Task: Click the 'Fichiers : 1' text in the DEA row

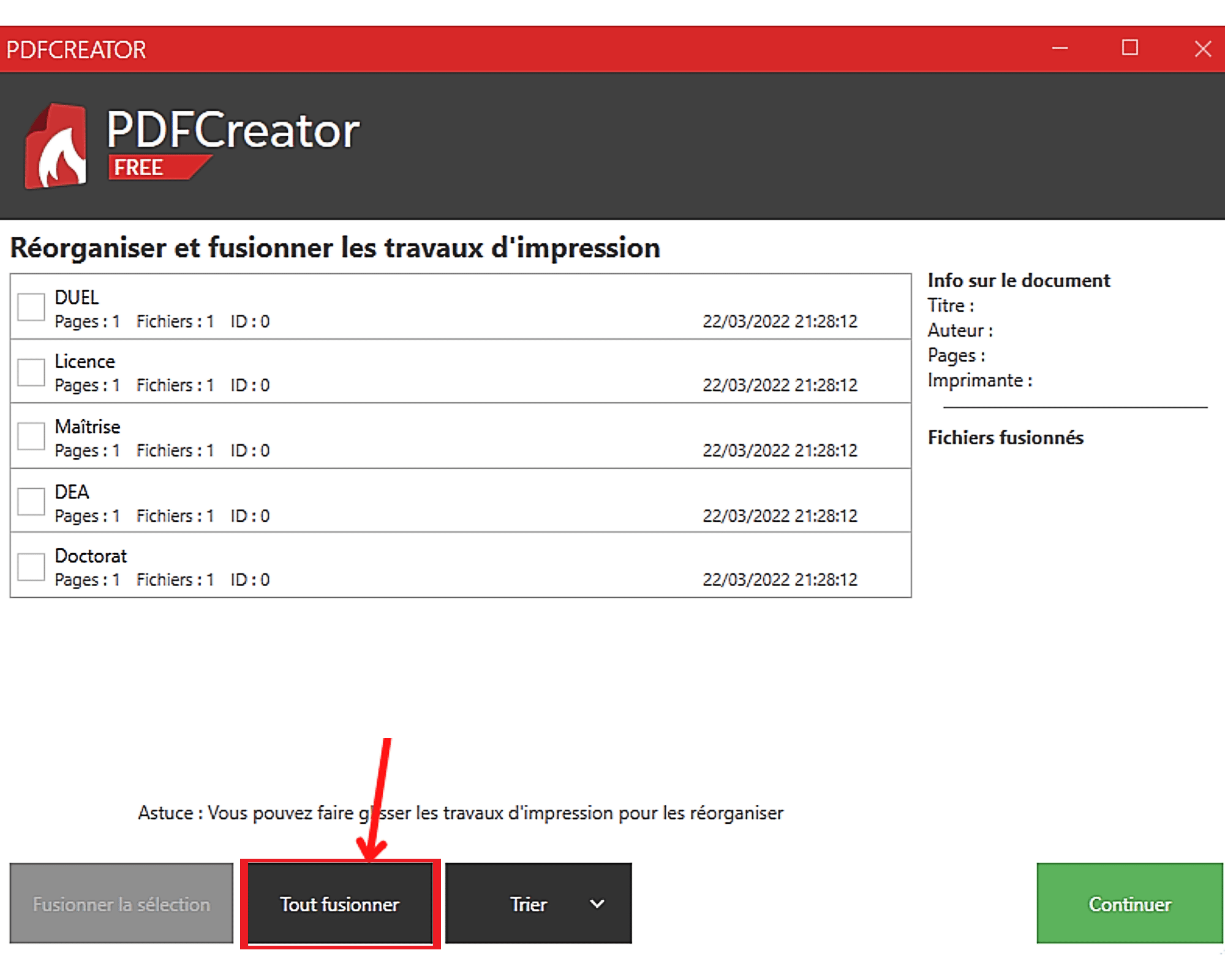Action: (175, 516)
